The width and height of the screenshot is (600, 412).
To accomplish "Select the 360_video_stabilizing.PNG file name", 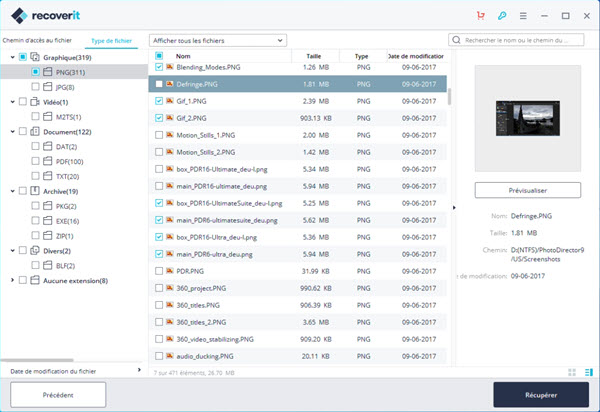I will click(x=215, y=339).
